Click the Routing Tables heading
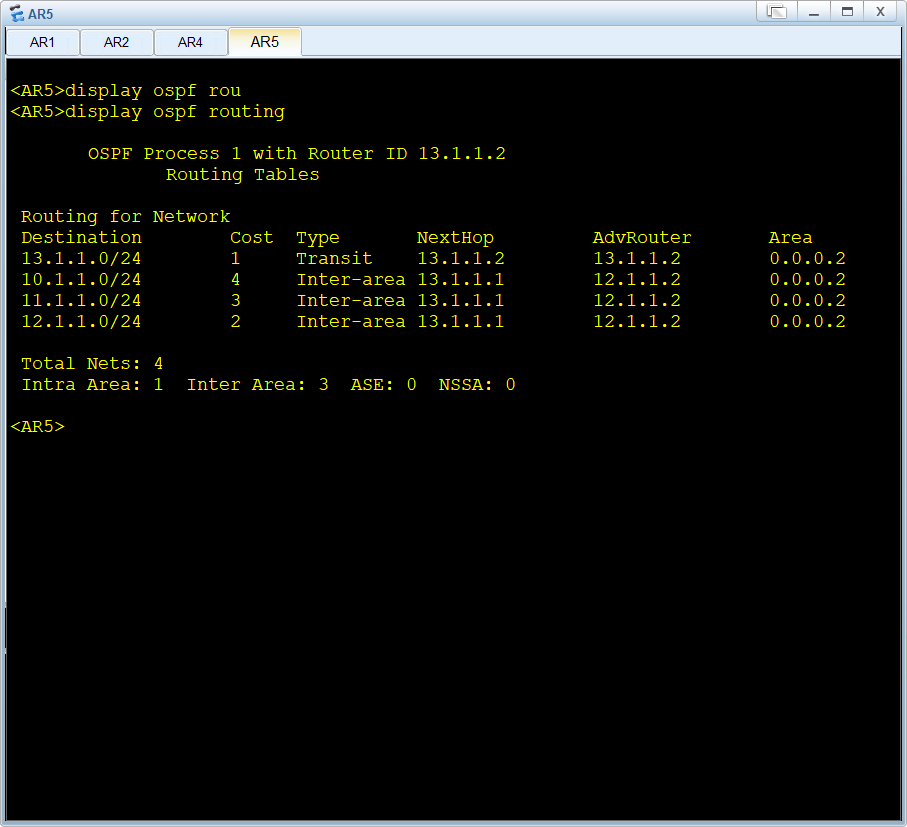 click(x=243, y=175)
